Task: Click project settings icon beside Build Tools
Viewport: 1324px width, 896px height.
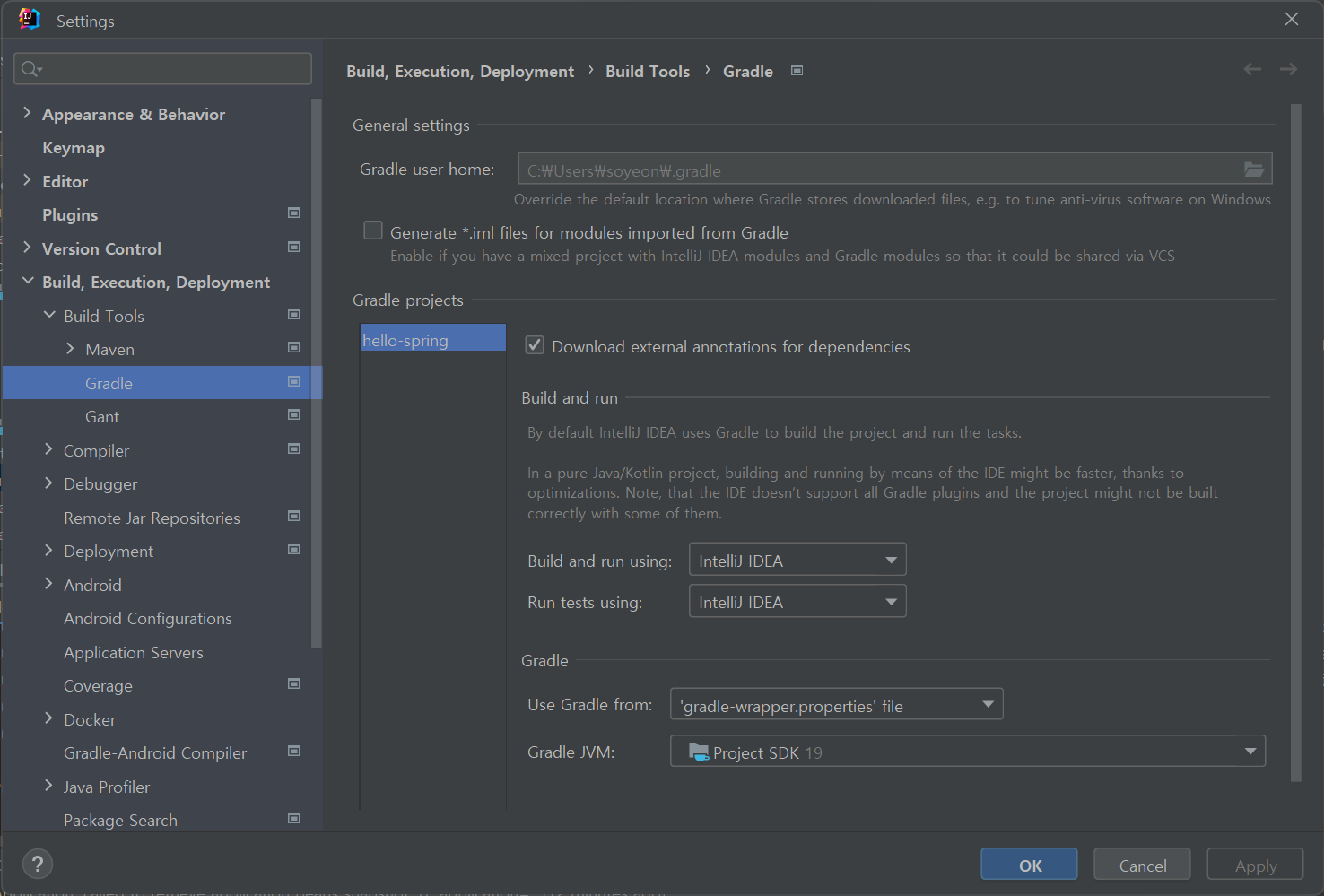Action: 293,314
